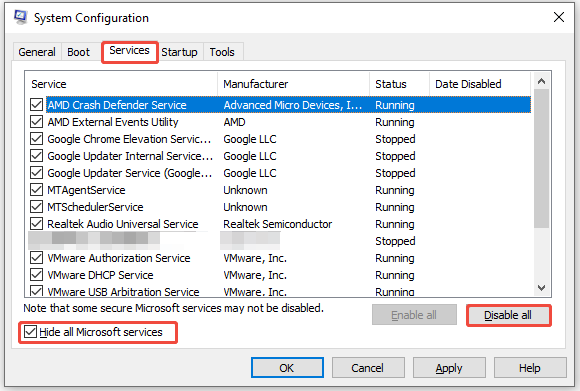Click the Google Chrome Elevation Service name
Viewport: 580px width, 391px height.
[x=129, y=139]
